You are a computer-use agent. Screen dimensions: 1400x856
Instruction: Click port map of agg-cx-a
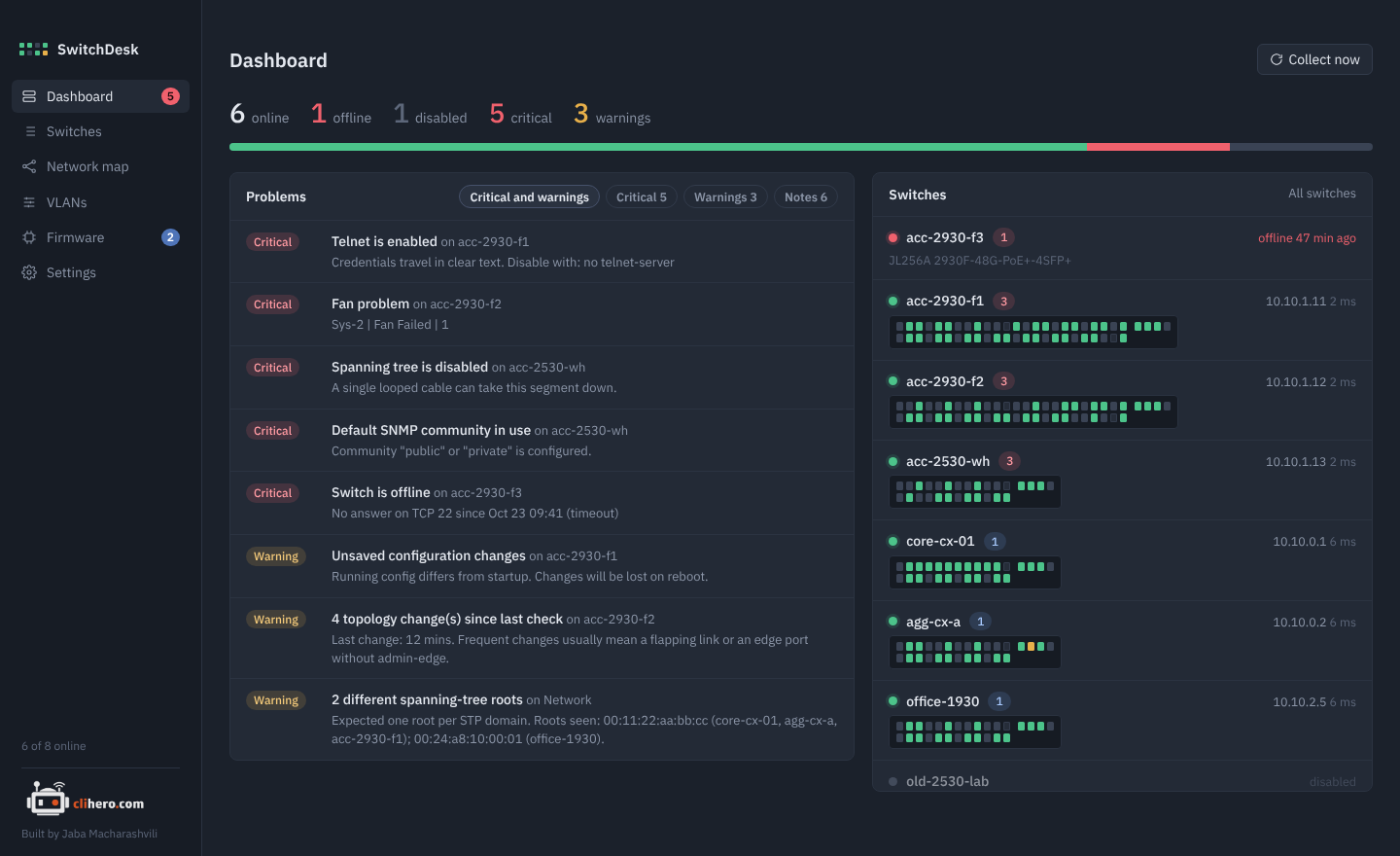974,652
